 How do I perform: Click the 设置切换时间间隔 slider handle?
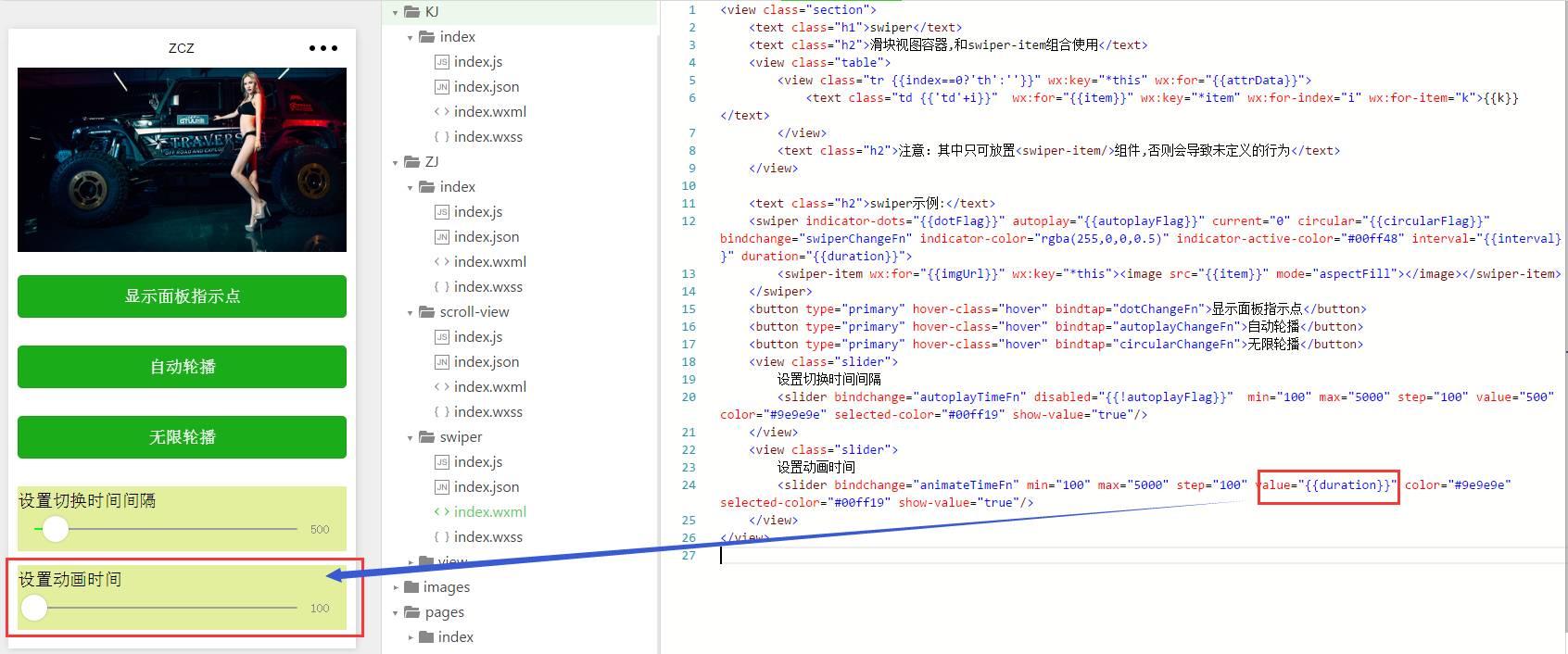(56, 529)
